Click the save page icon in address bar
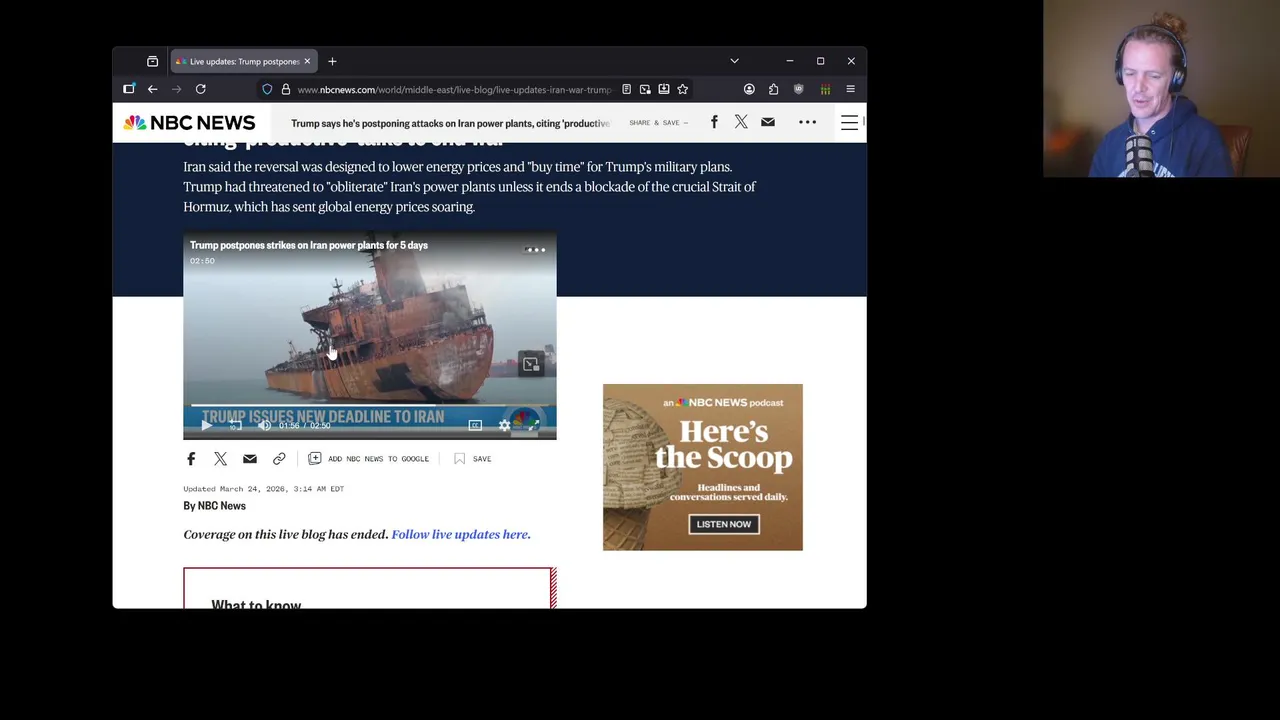Viewport: 1280px width, 720px height. [x=663, y=89]
